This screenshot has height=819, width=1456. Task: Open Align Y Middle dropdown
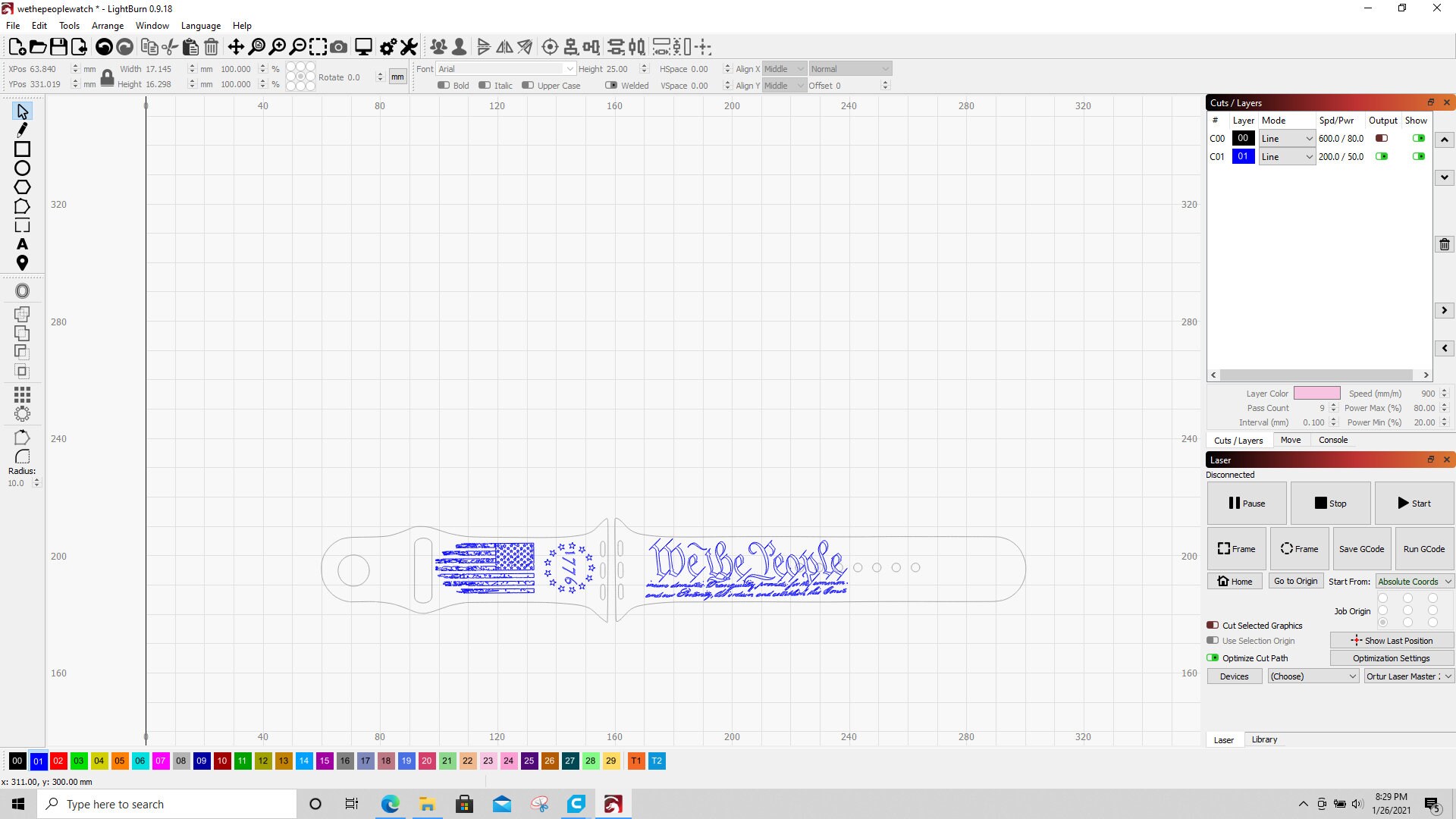tap(783, 86)
